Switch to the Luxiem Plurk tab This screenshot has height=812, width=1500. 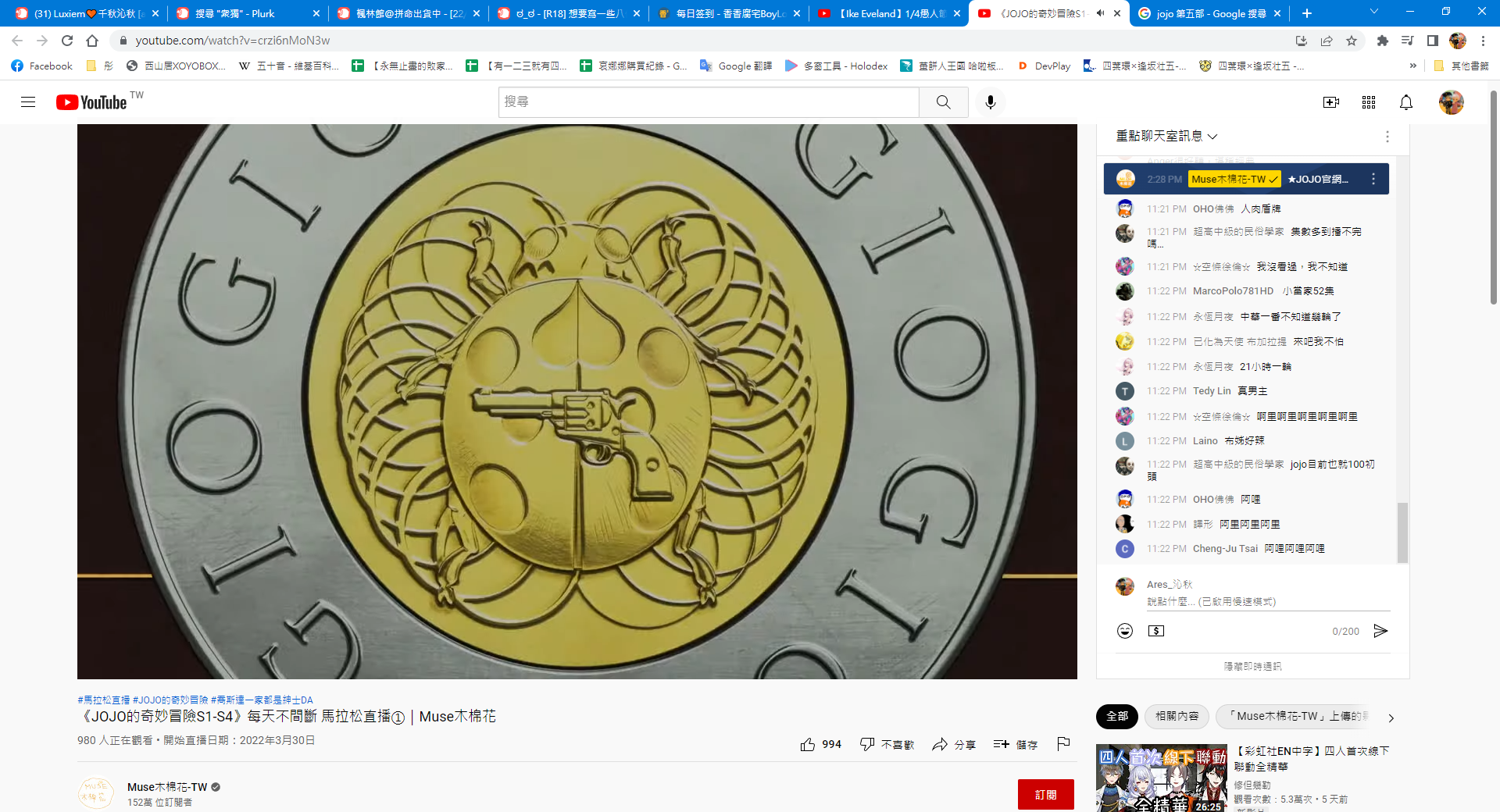pos(87,13)
